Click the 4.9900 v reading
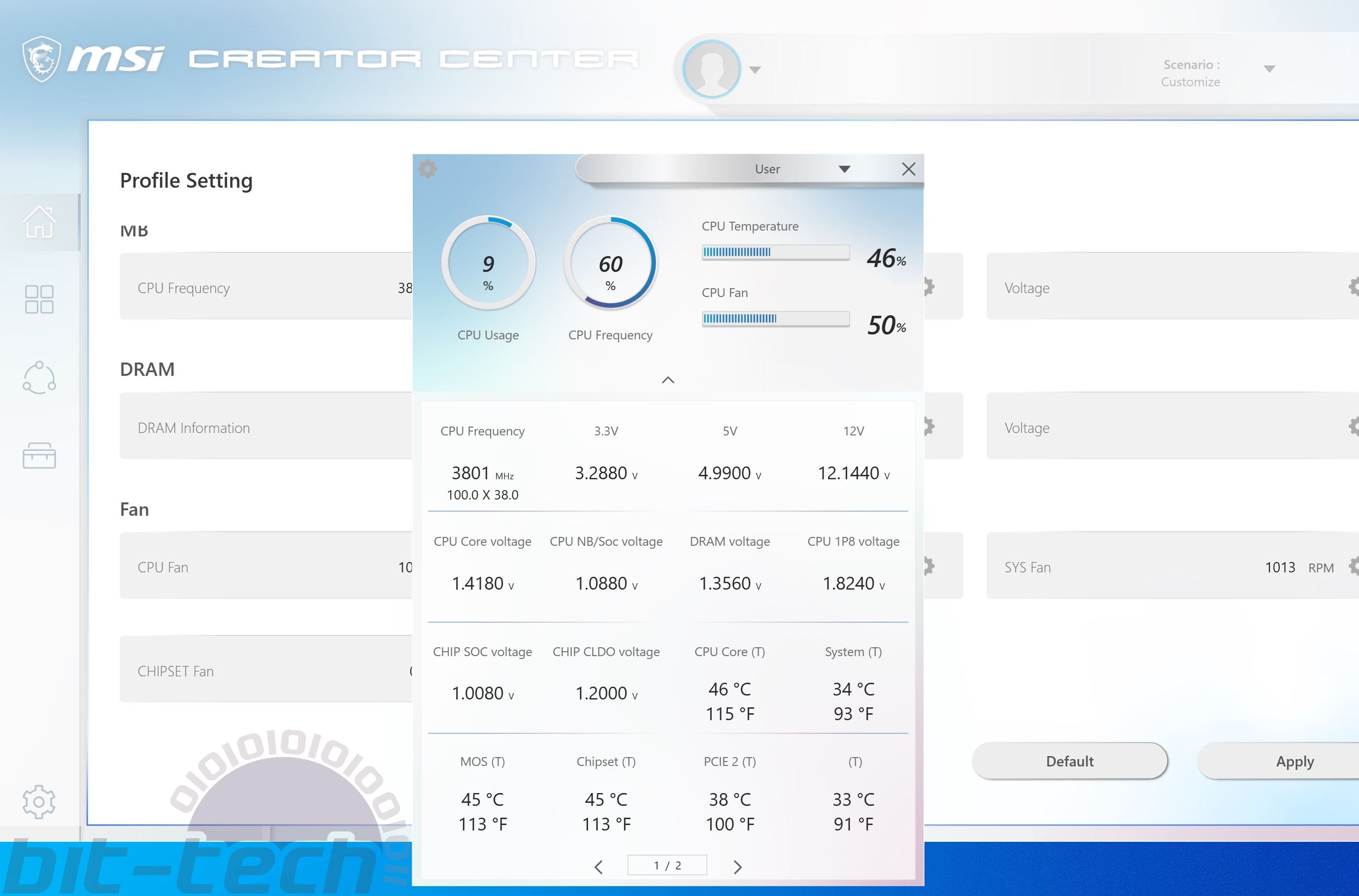This screenshot has width=1359, height=896. pyautogui.click(x=729, y=473)
